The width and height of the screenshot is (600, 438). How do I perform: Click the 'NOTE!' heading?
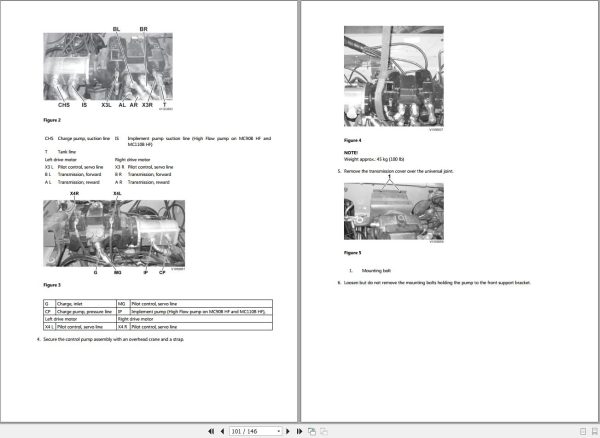point(351,153)
